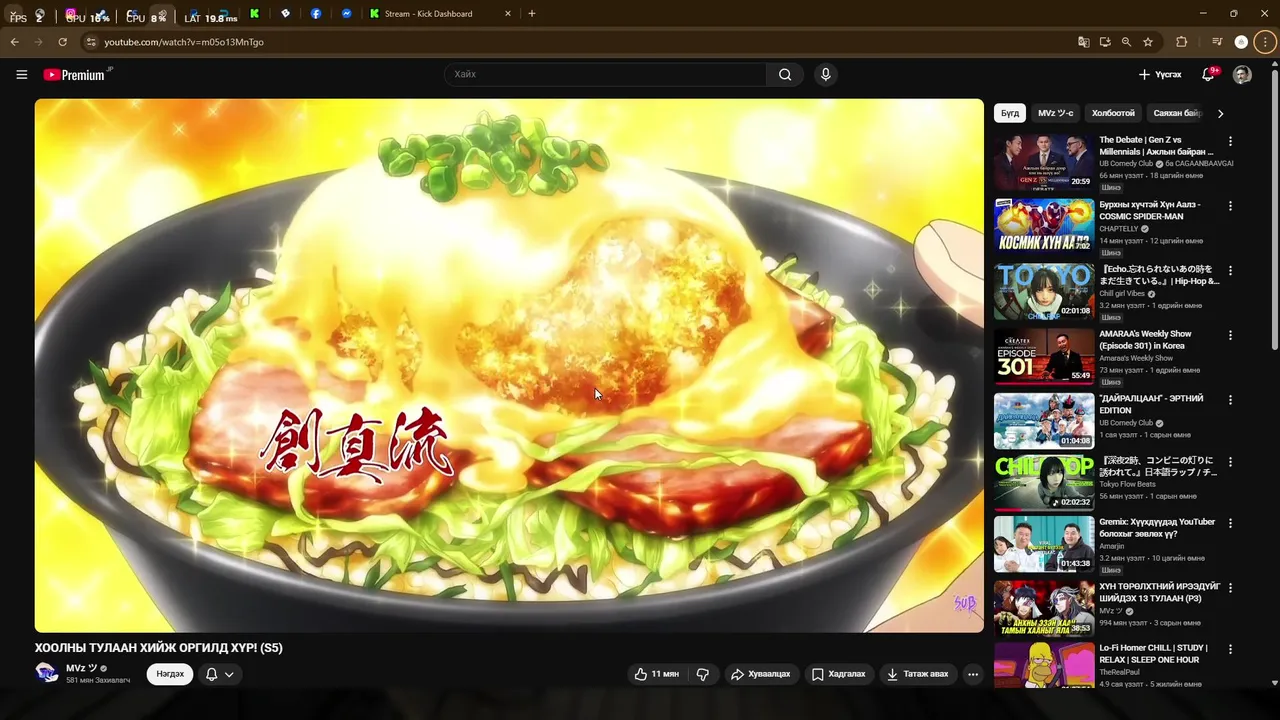The width and height of the screenshot is (1280, 720).
Task: Start voice search with microphone icon
Action: coord(825,74)
